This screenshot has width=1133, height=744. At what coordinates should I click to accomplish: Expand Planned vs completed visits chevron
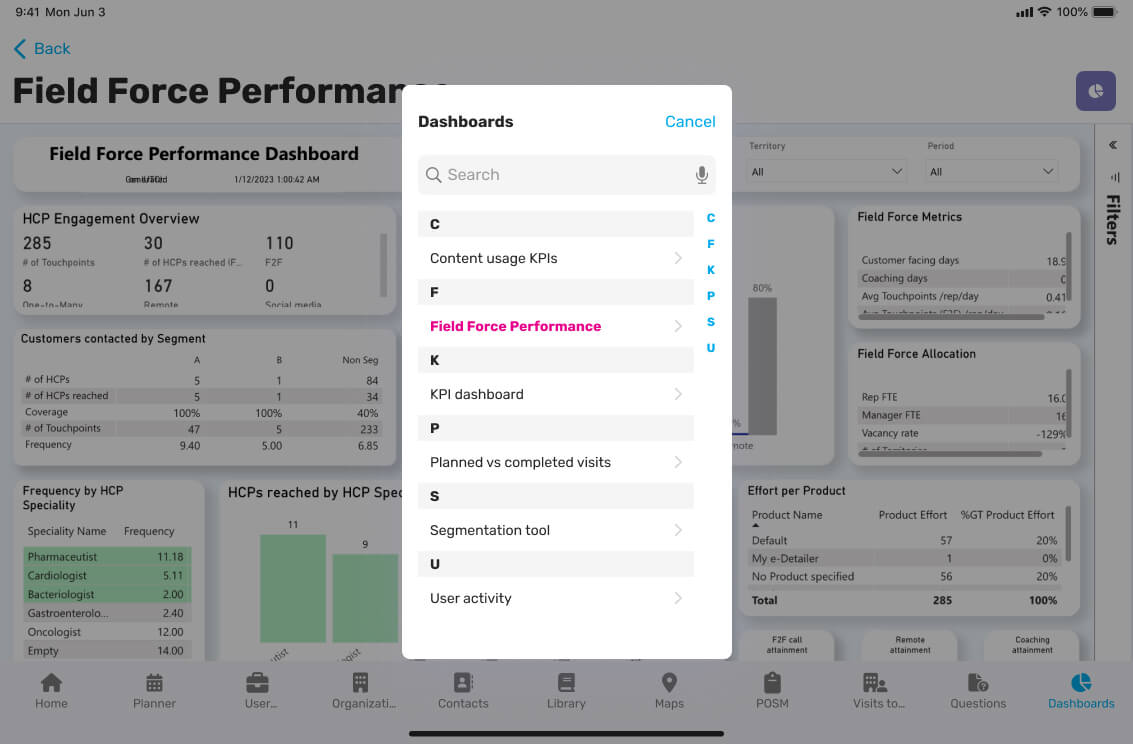(678, 462)
